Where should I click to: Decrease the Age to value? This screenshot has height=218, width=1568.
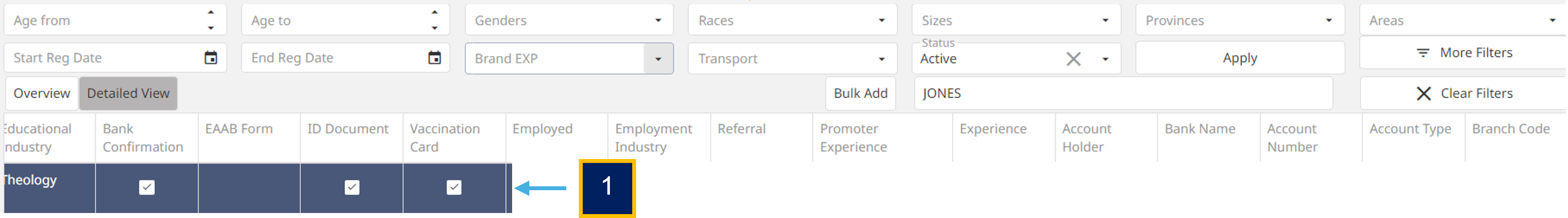[435, 28]
